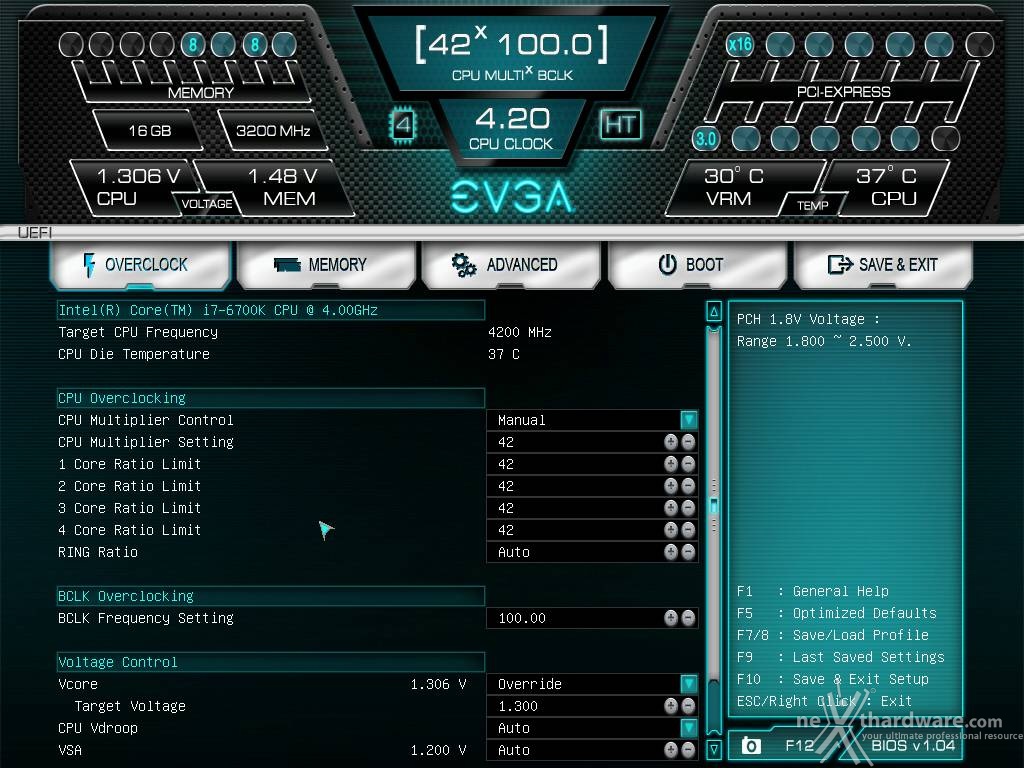Decrease VSA voltage value
The height and width of the screenshot is (768, 1024).
coord(688,750)
